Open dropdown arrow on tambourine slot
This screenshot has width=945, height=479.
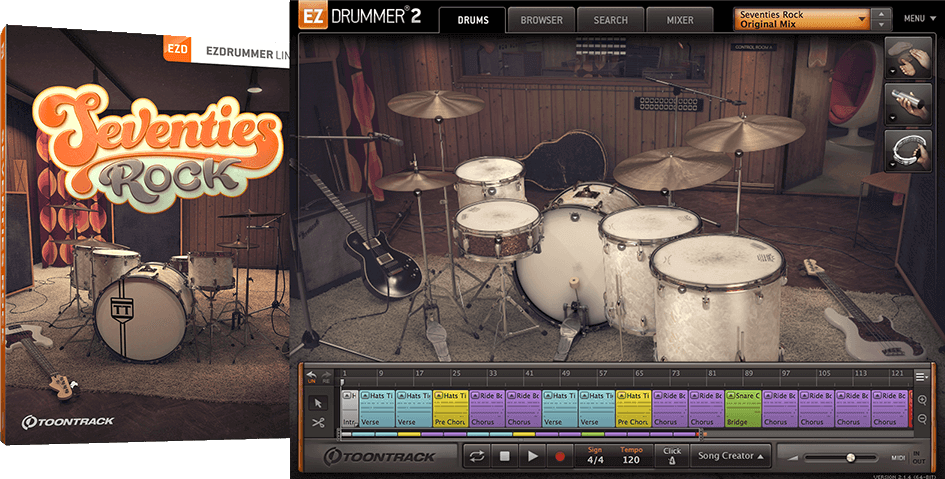(x=891, y=163)
